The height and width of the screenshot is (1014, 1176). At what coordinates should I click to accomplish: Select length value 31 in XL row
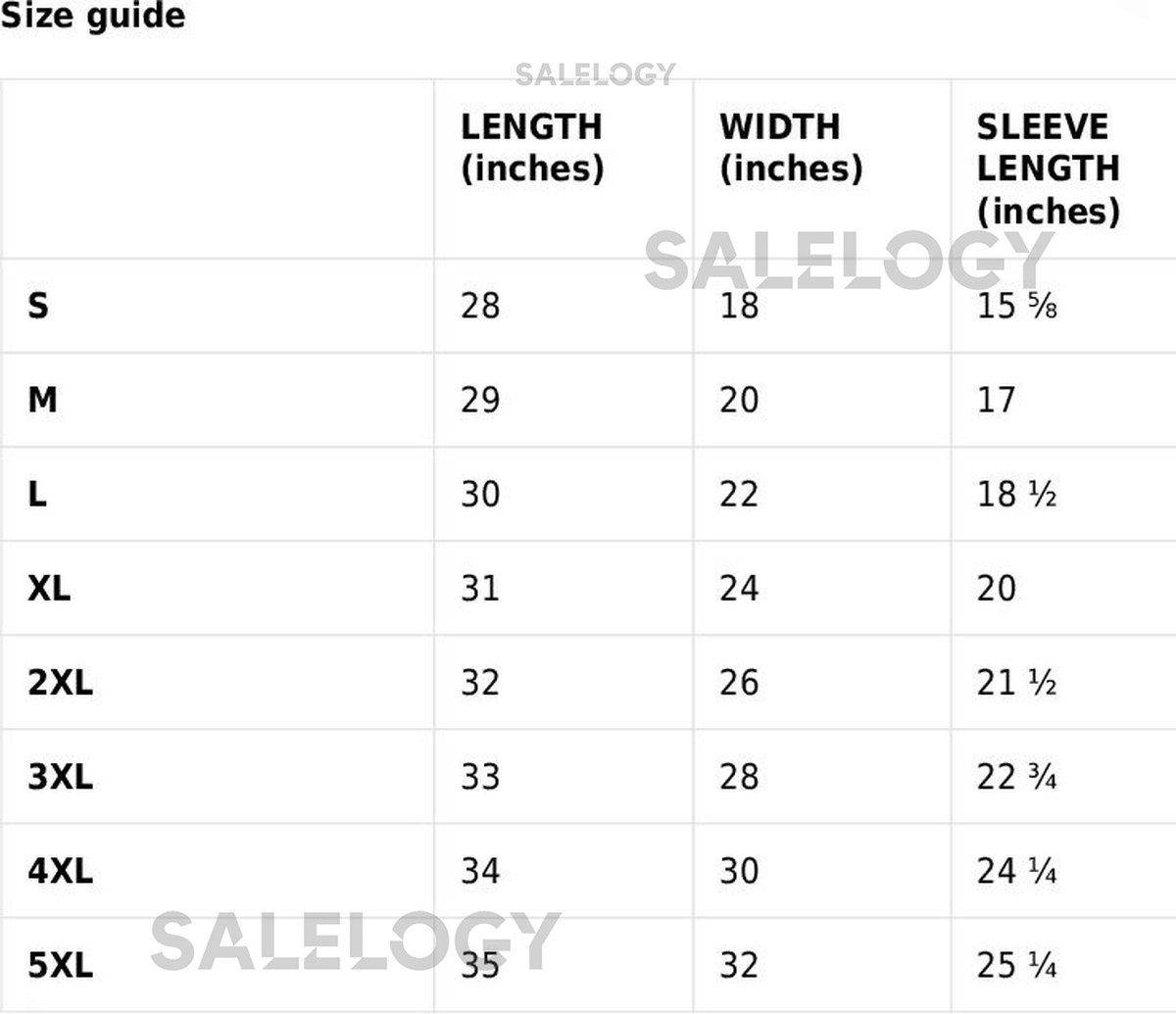(x=480, y=588)
